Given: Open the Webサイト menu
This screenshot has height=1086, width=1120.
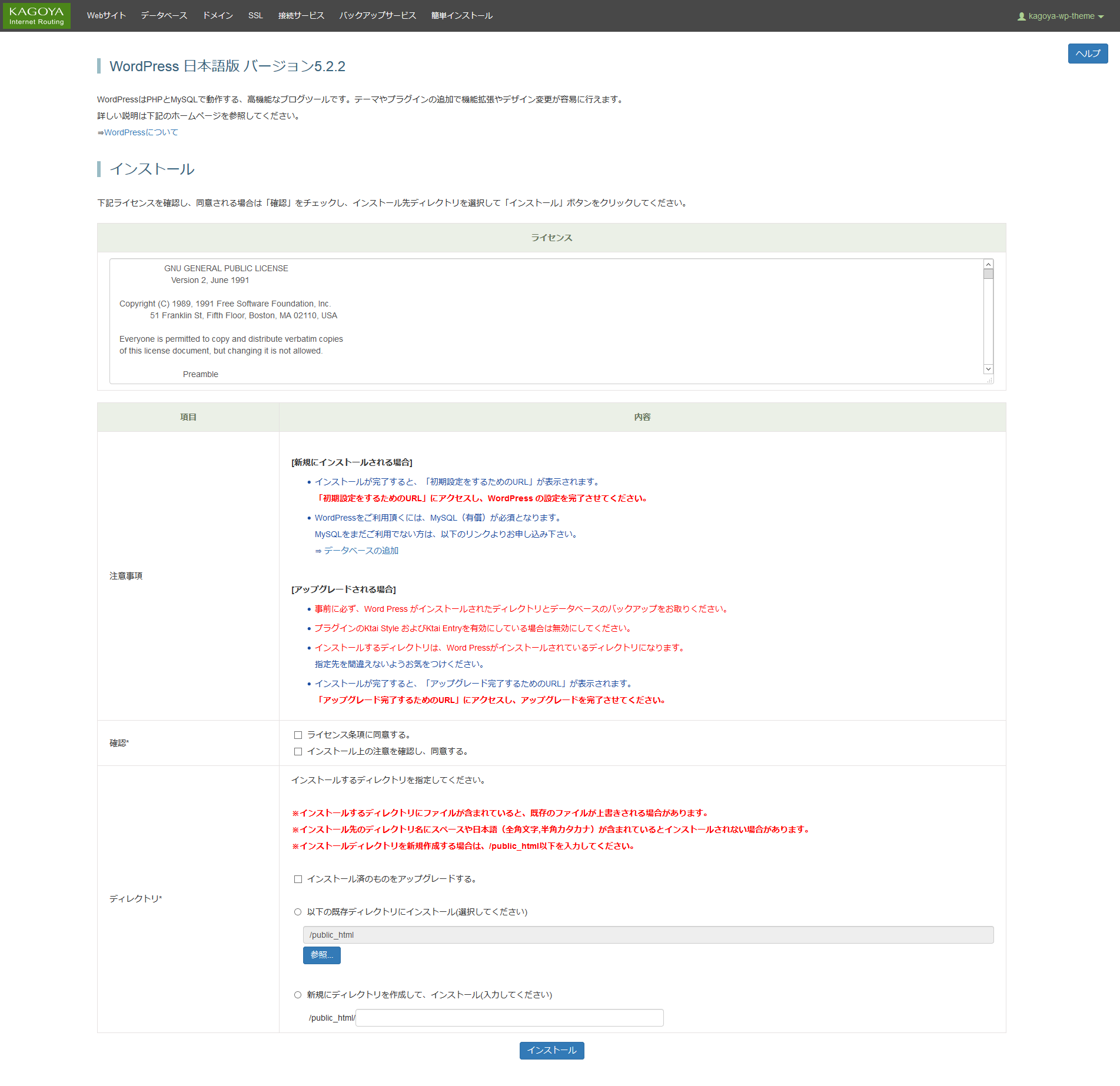Looking at the screenshot, I should (x=107, y=15).
